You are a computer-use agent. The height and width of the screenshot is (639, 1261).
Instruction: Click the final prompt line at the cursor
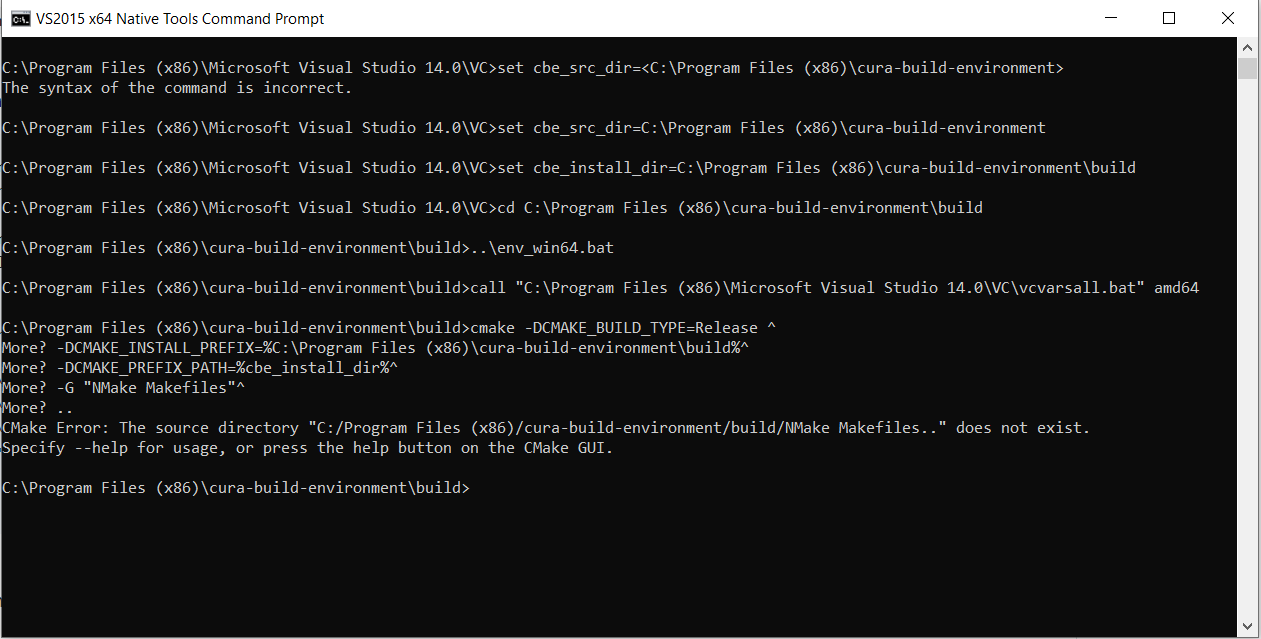(236, 488)
